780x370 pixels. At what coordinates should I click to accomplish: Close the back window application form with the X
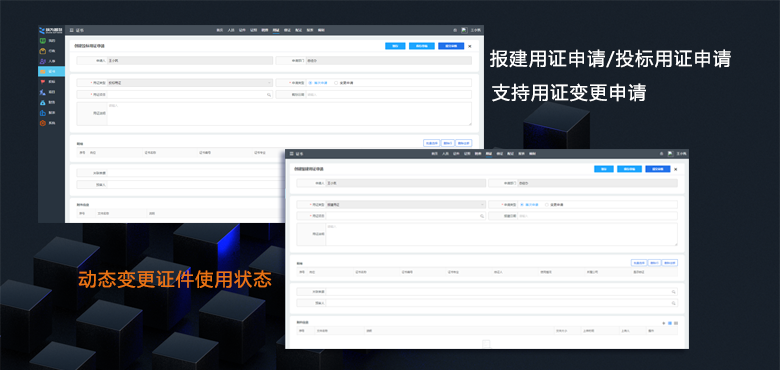pos(470,46)
